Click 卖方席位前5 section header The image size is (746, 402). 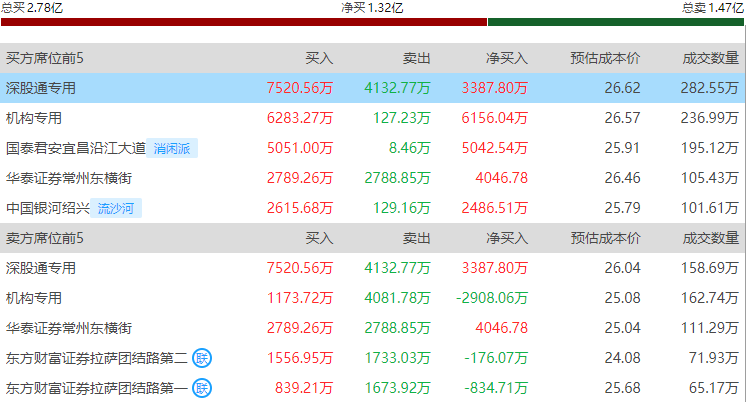45,238
